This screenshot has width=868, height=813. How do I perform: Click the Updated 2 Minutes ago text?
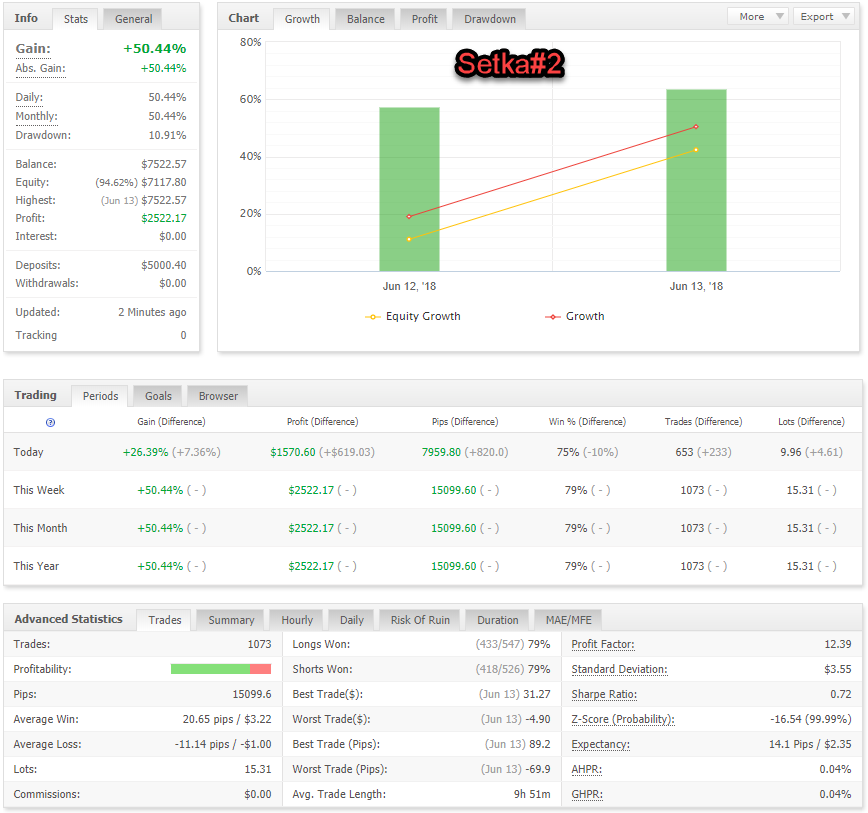point(152,313)
